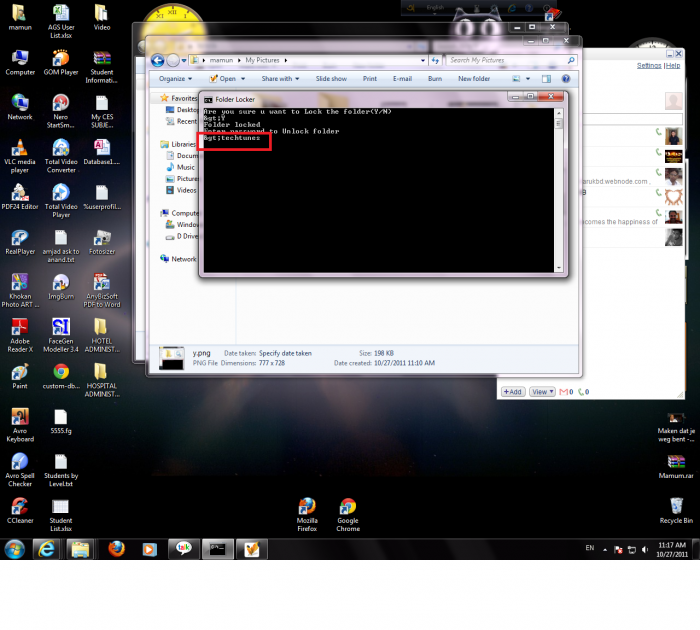Screen dimensions: 700x630
Task: Expand the Organize dropdown in Explorer
Action: pyautogui.click(x=175, y=79)
